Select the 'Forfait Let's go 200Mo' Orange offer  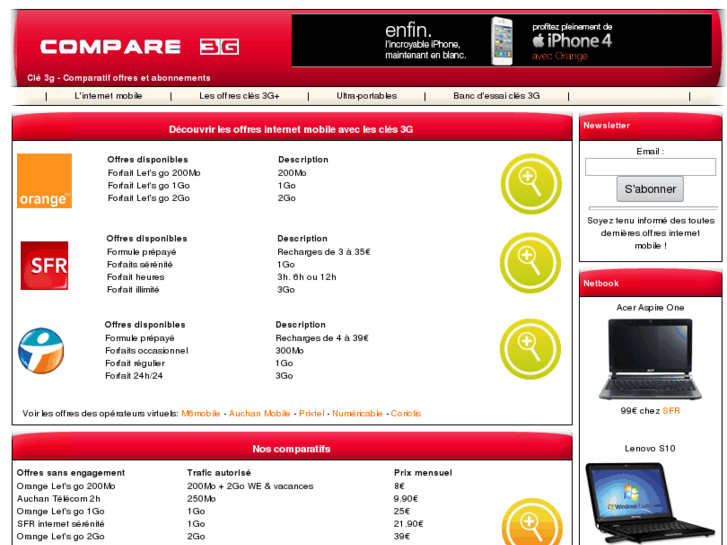pos(154,173)
